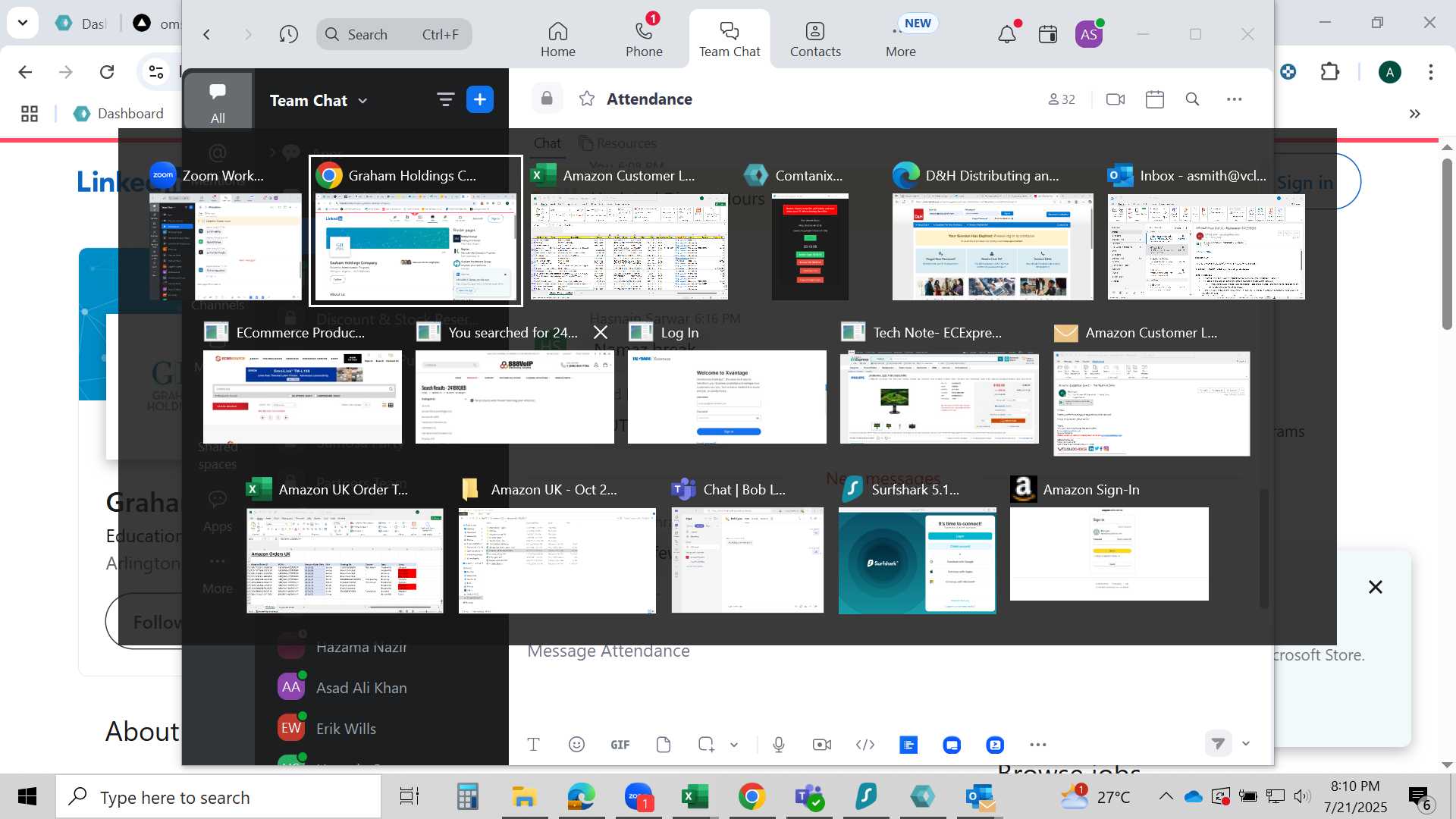
Task: Expand send options dropdown arrow
Action: coord(1246,744)
